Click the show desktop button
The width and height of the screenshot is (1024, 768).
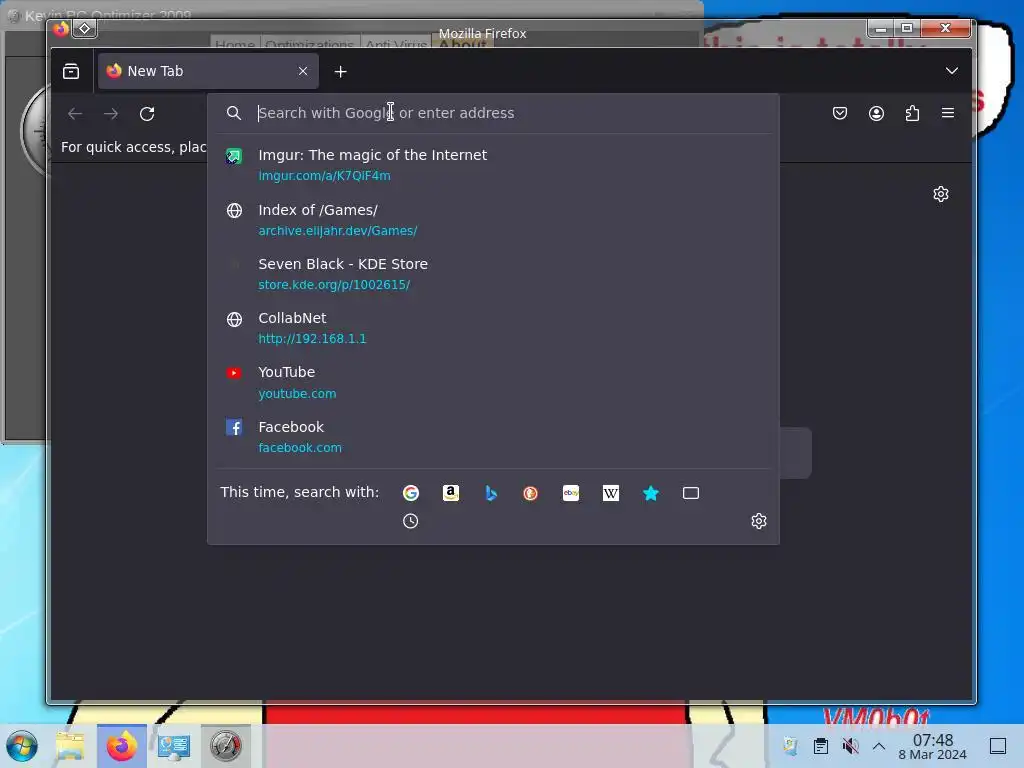pos(998,746)
